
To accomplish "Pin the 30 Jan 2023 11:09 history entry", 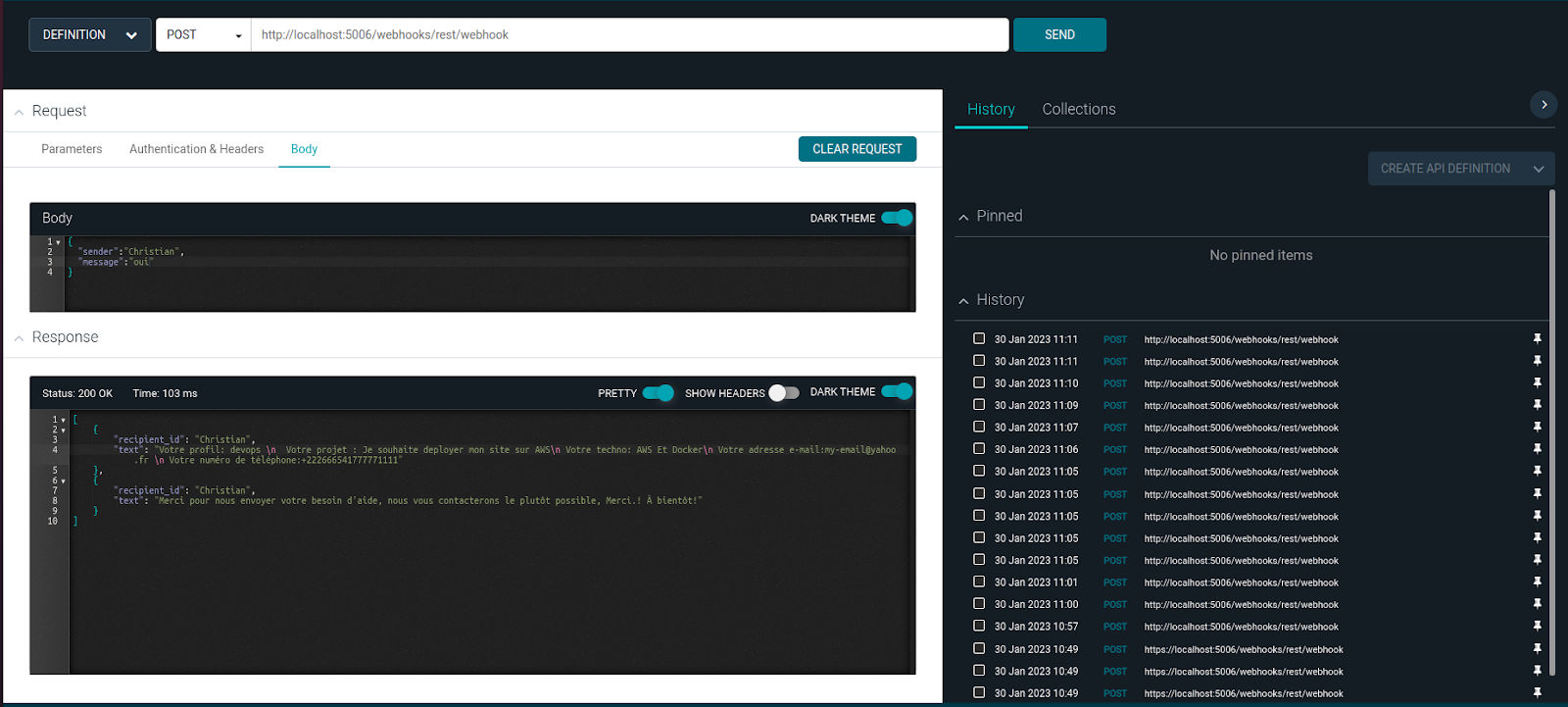I will (x=1537, y=405).
